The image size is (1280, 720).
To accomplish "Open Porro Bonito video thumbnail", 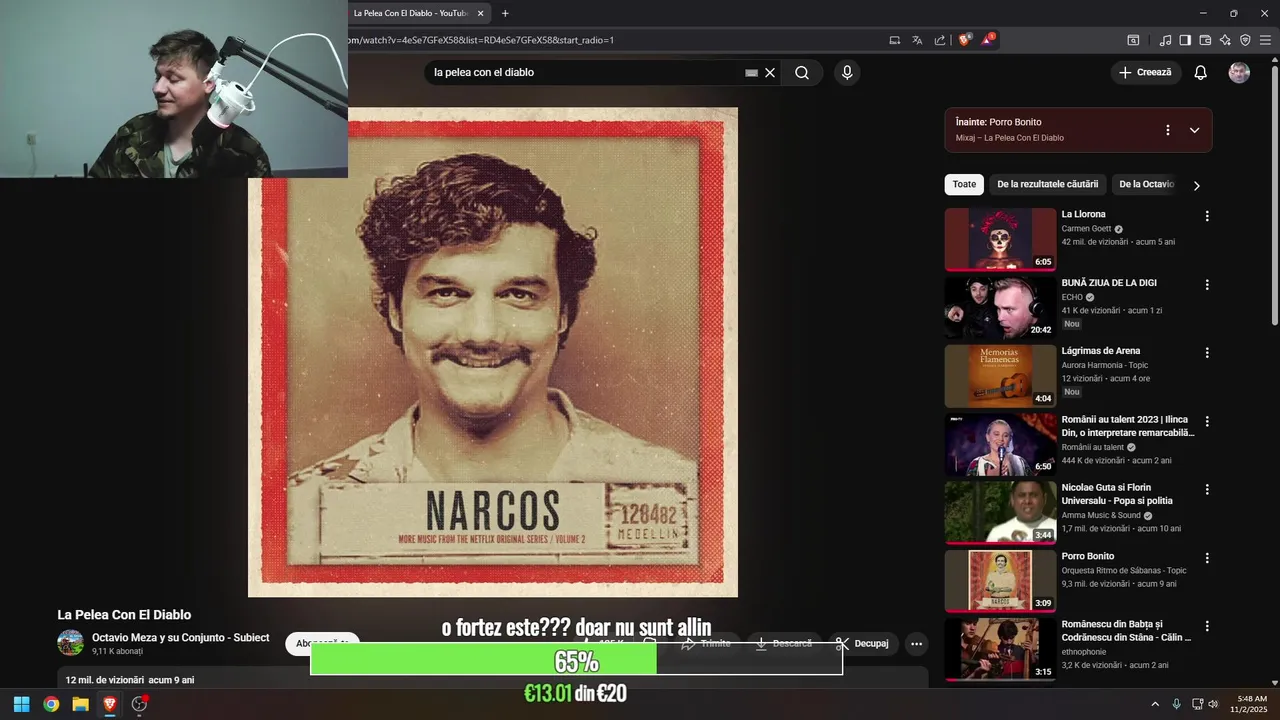I will point(1000,581).
